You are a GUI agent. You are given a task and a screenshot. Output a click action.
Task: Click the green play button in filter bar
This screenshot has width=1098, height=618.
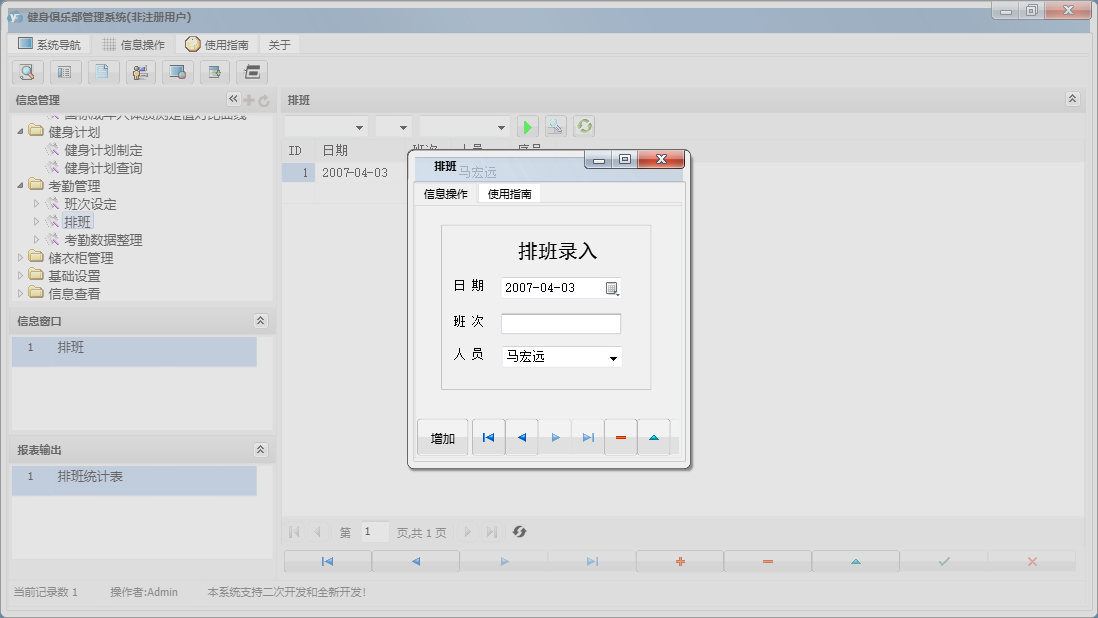pos(528,127)
